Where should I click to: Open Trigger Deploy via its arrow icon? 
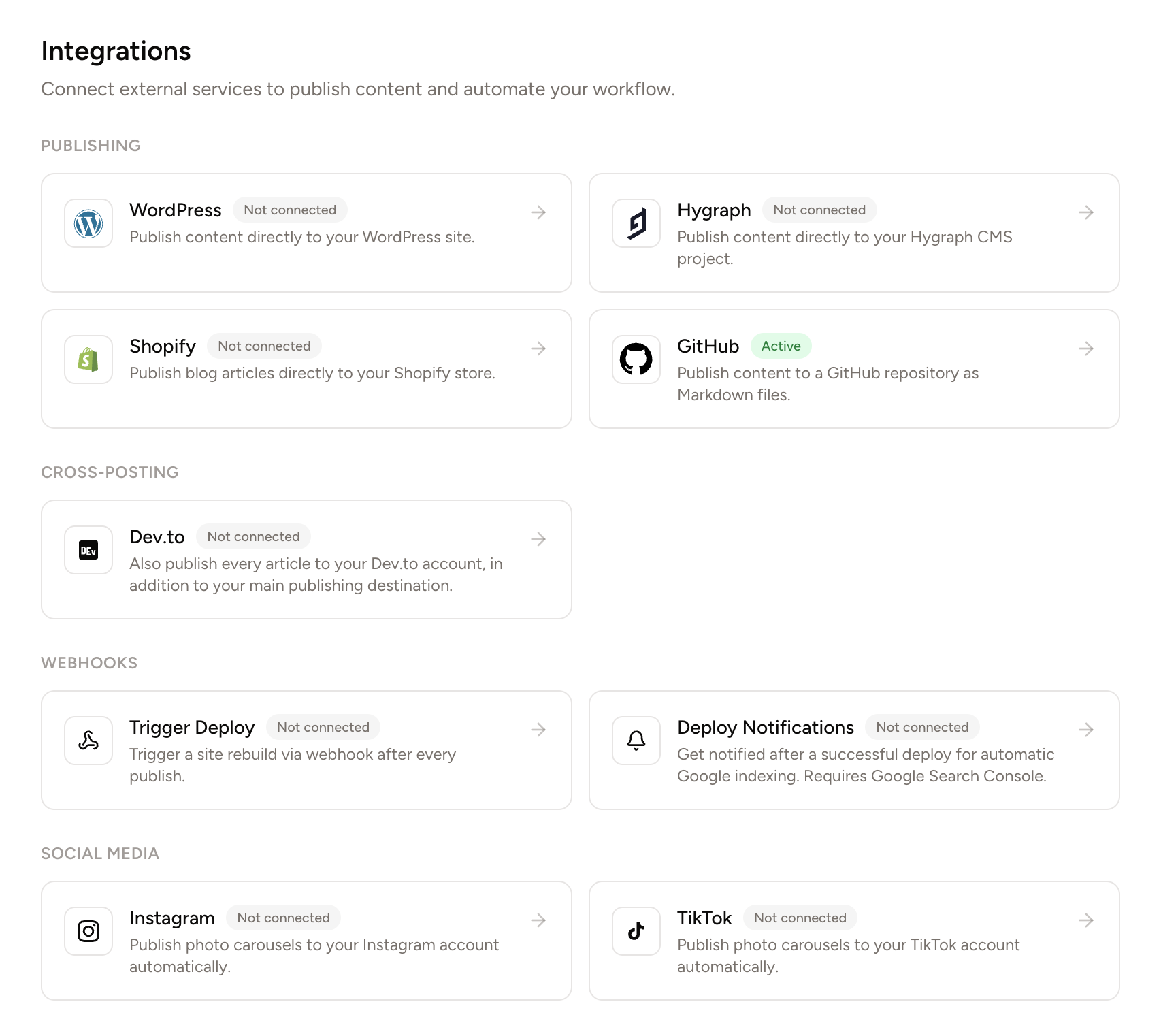coord(538,730)
